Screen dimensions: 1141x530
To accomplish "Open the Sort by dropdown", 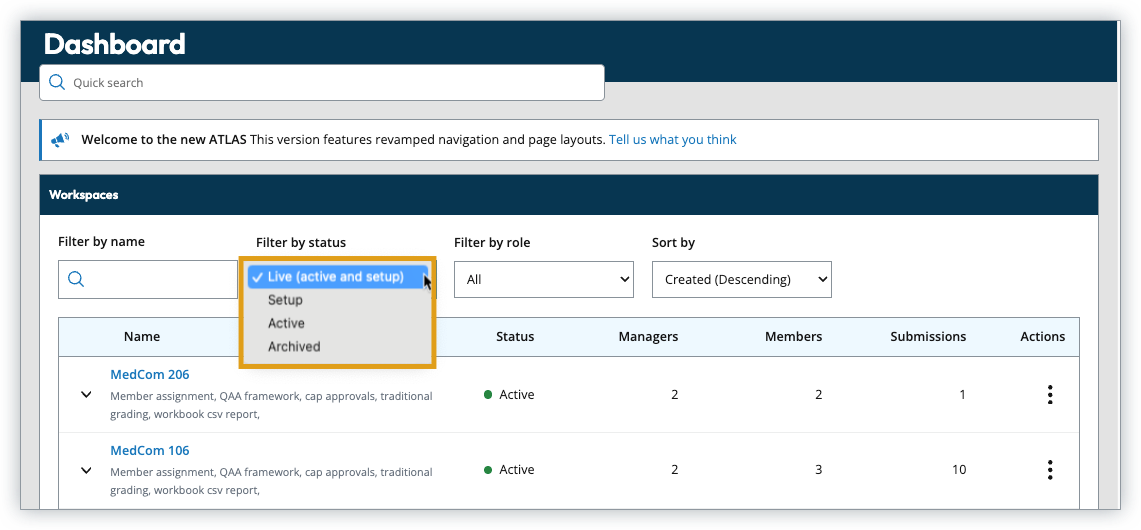I will click(741, 280).
